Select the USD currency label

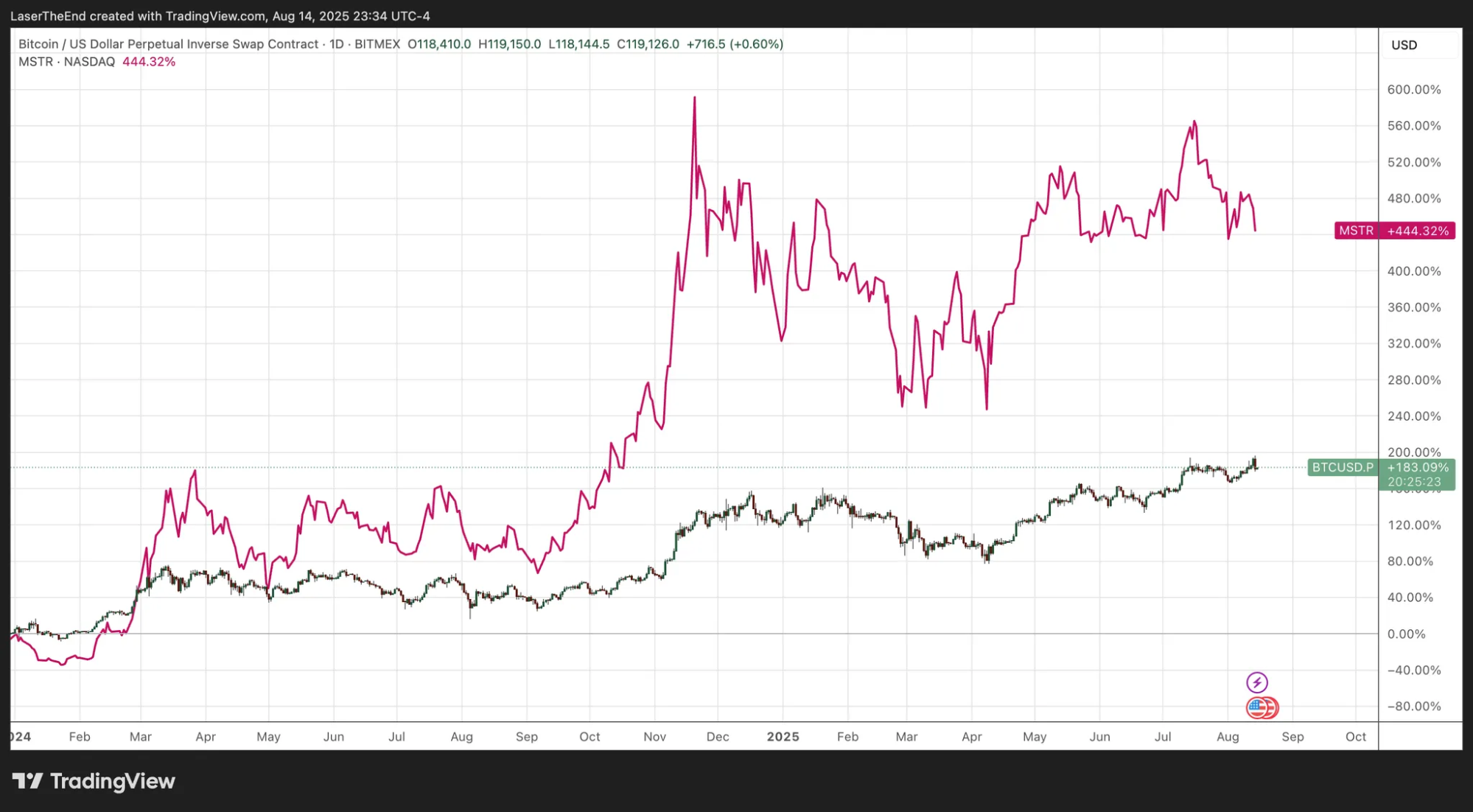[x=1404, y=45]
